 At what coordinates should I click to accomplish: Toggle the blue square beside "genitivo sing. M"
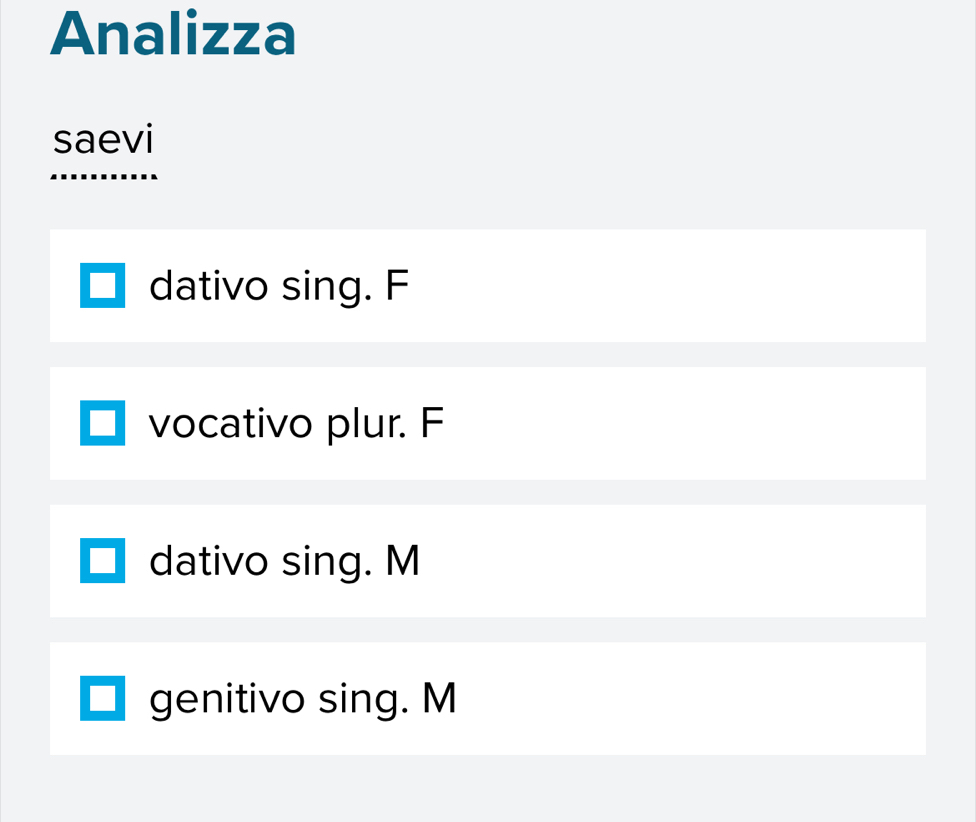click(x=103, y=699)
